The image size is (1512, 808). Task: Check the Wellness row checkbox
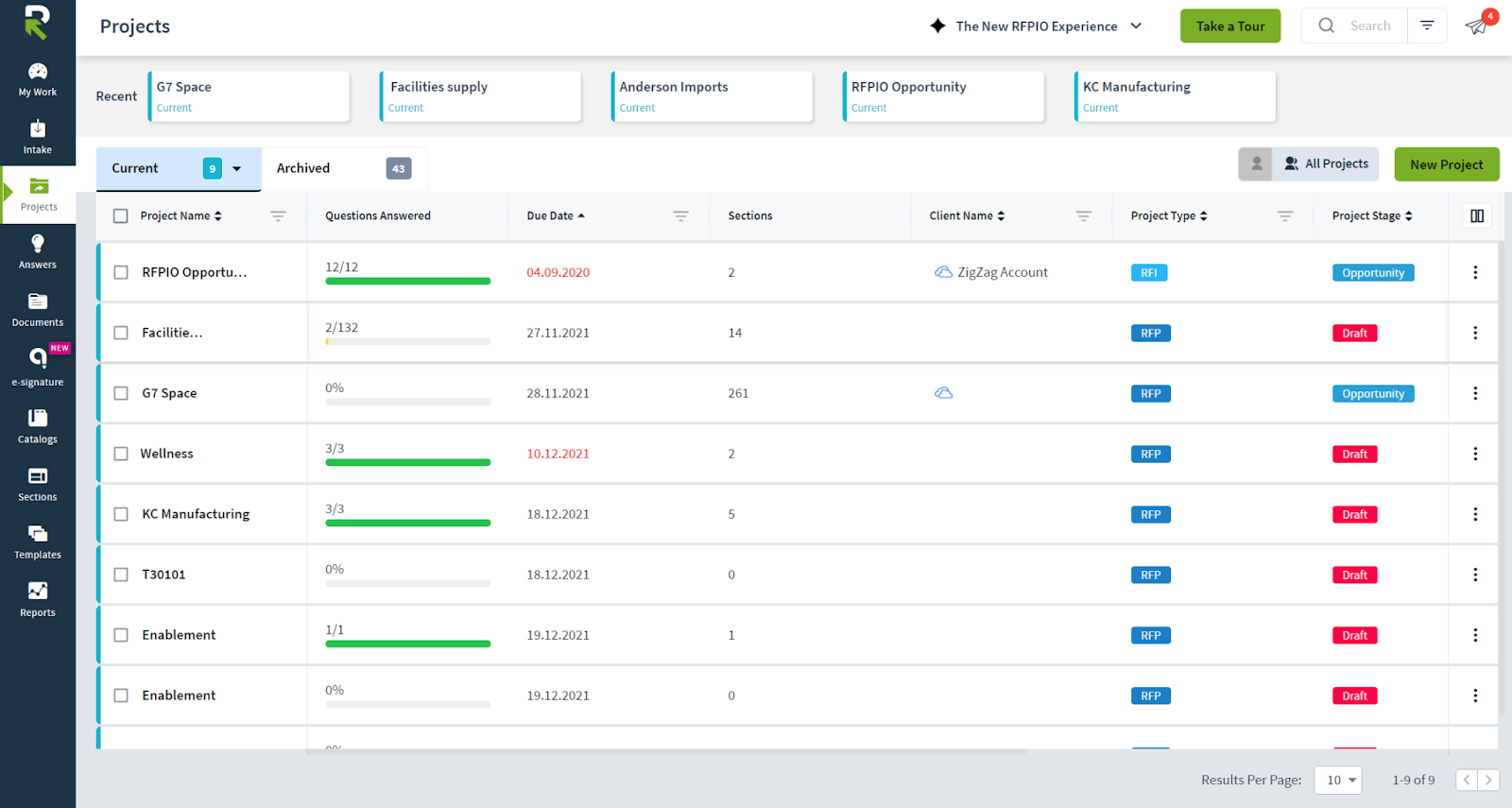coord(121,454)
